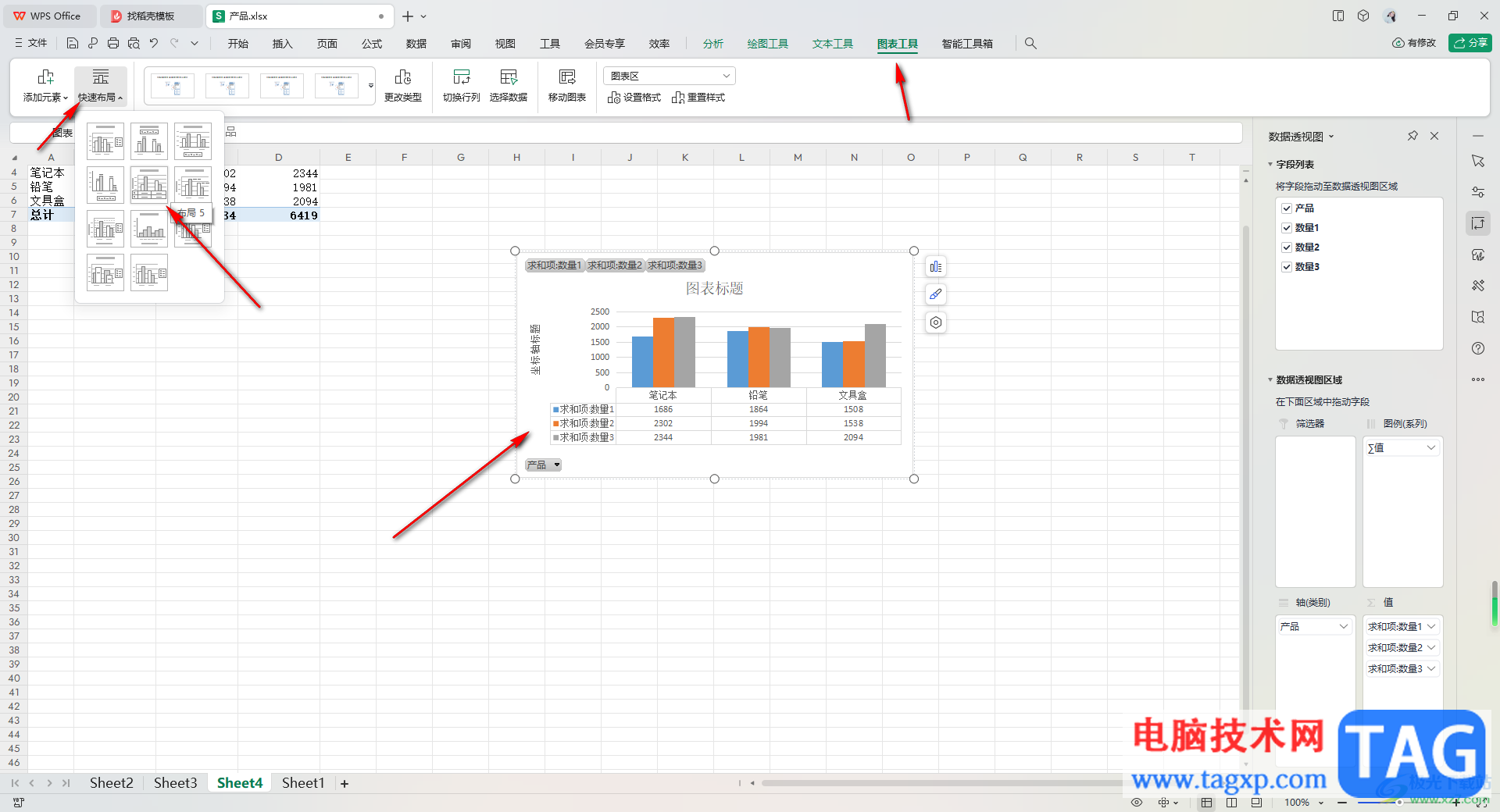Image resolution: width=1500 pixels, height=812 pixels.
Task: Uncheck the 产品 field checkbox
Action: (1287, 208)
